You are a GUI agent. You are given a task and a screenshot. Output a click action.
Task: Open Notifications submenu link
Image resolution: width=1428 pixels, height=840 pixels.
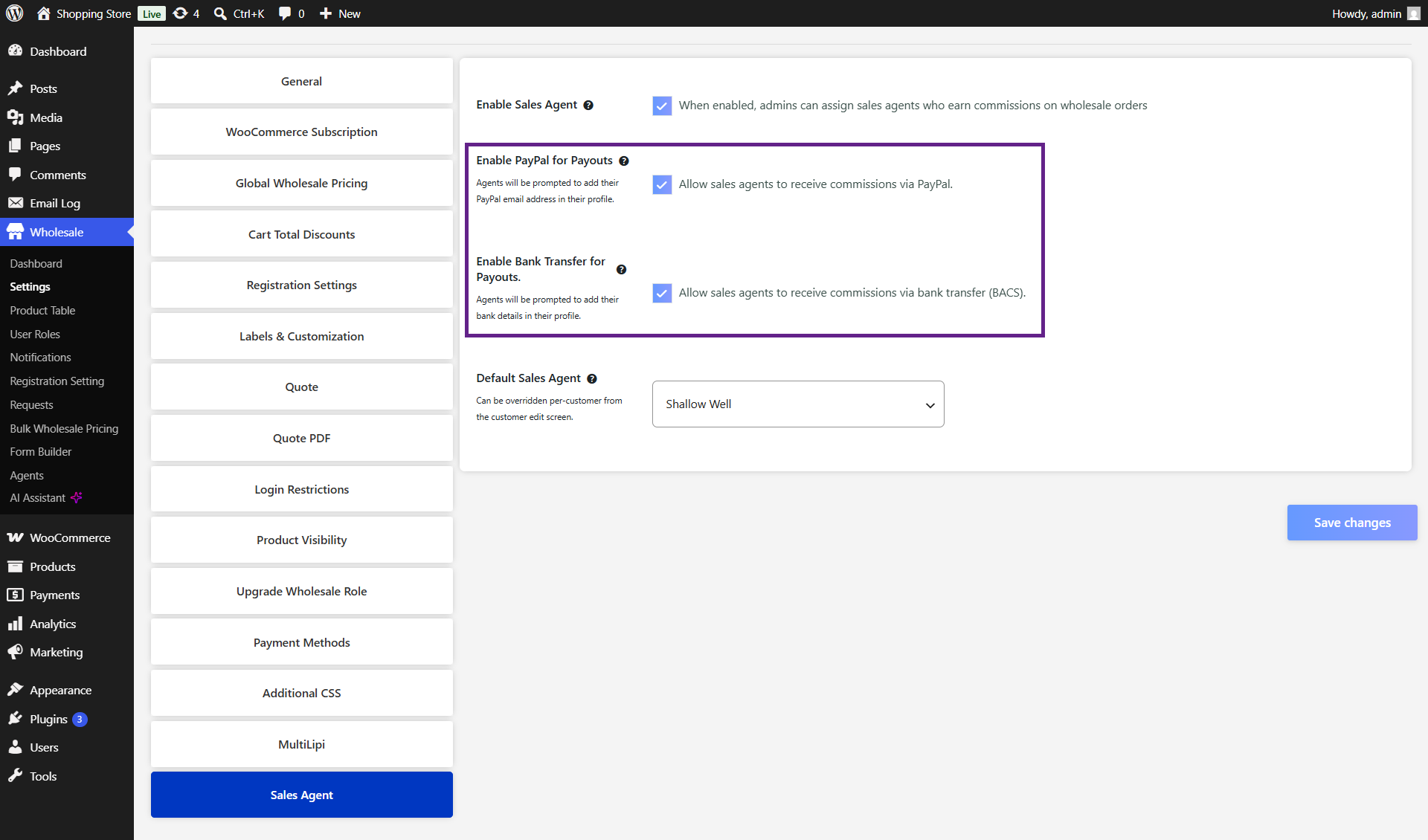pos(40,357)
